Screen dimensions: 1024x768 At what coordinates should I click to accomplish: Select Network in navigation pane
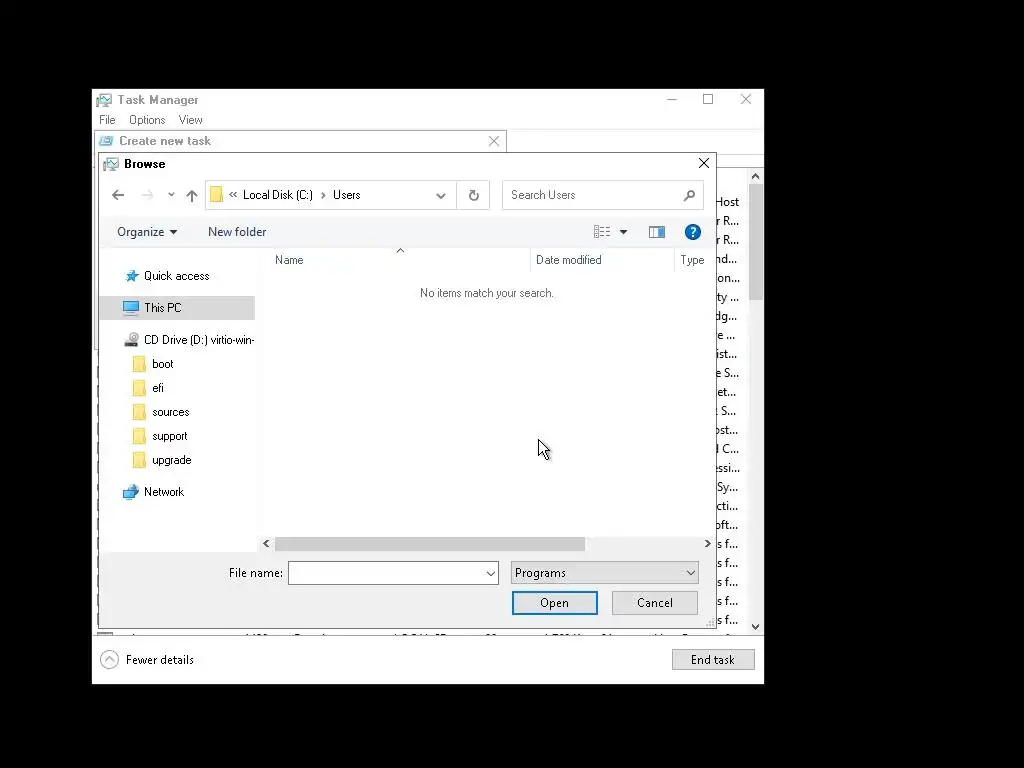tap(164, 492)
